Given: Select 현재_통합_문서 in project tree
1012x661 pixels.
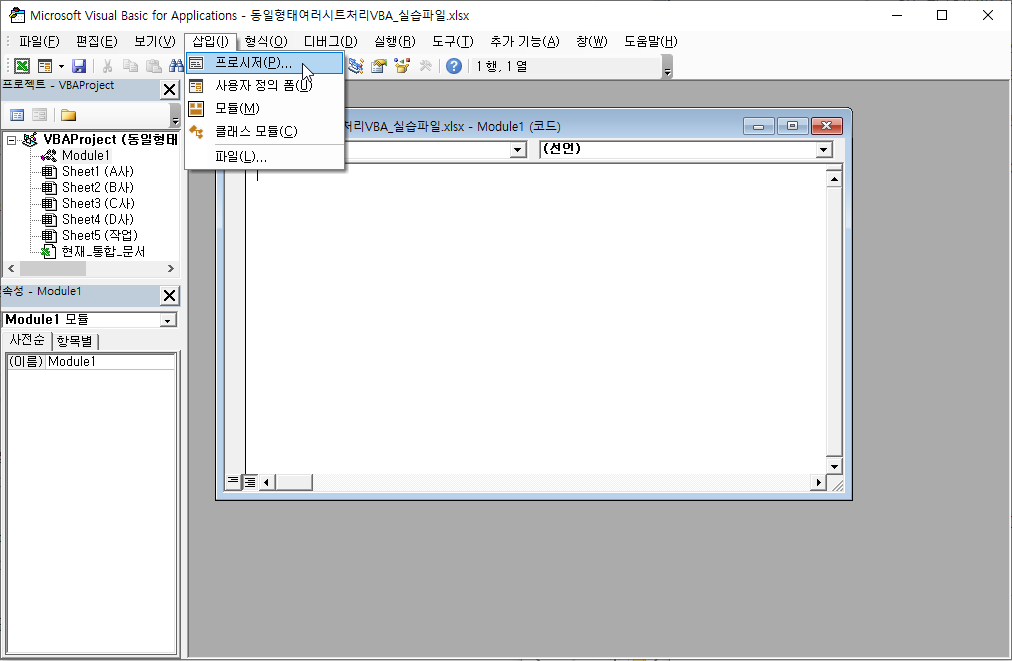Looking at the screenshot, I should (103, 251).
